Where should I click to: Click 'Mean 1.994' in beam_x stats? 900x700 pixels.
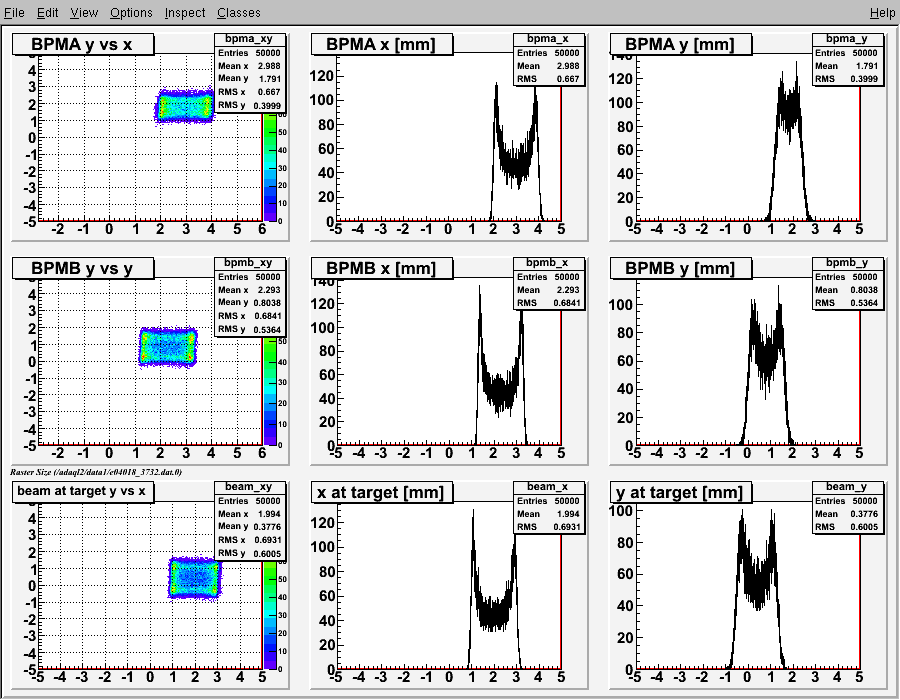tap(548, 514)
